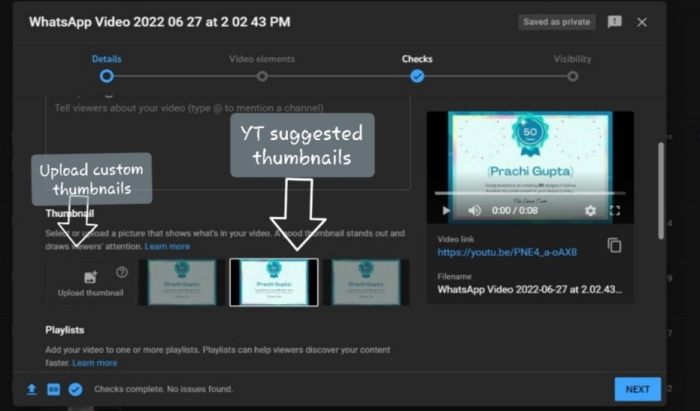The height and width of the screenshot is (411, 700).
Task: Select the highlighted middle suggested thumbnail
Action: [x=274, y=282]
